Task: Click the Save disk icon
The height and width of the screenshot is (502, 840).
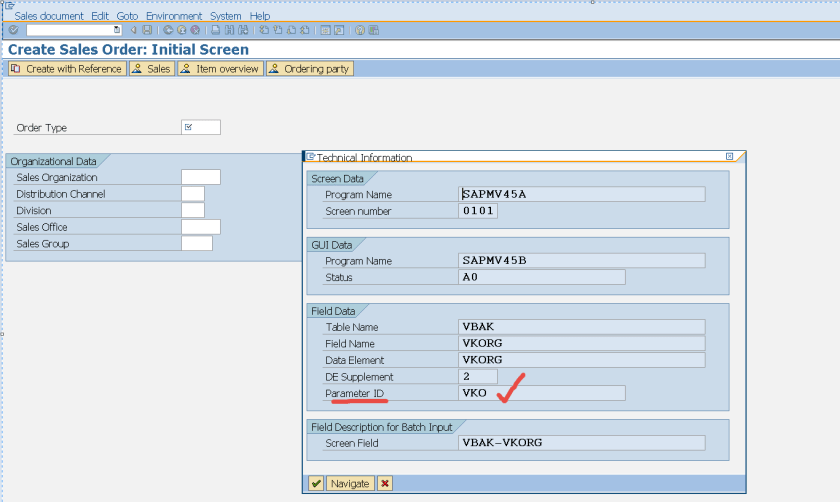Action: click(x=147, y=30)
